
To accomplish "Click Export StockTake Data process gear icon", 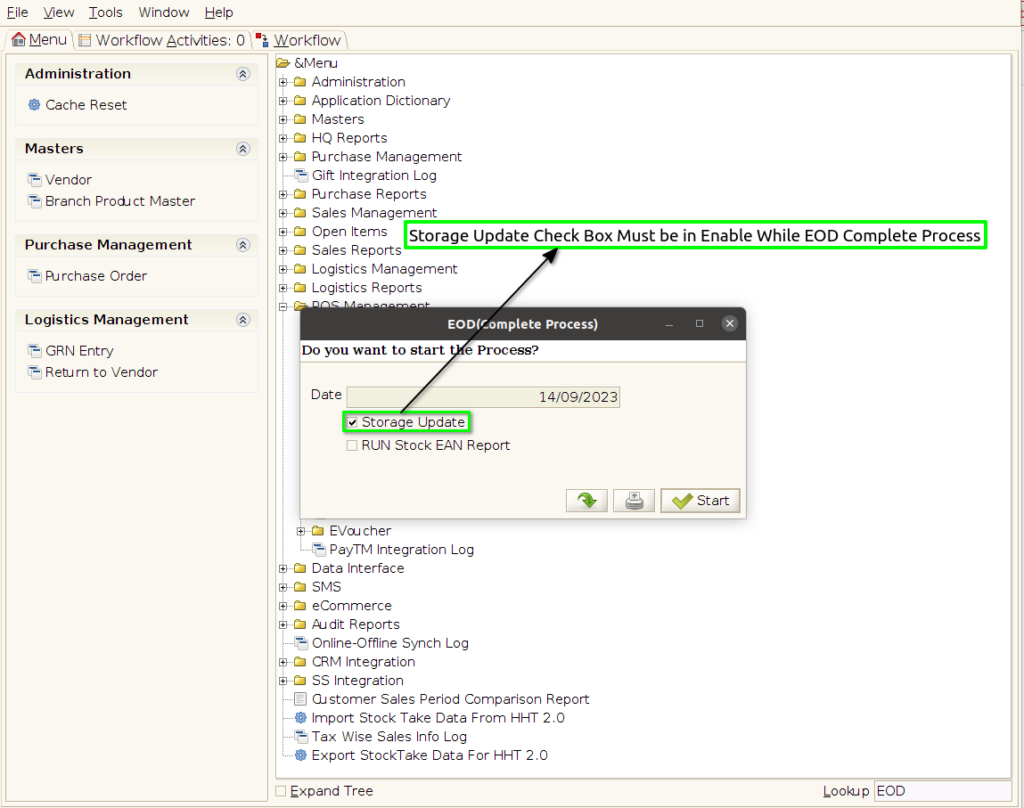I will point(300,755).
